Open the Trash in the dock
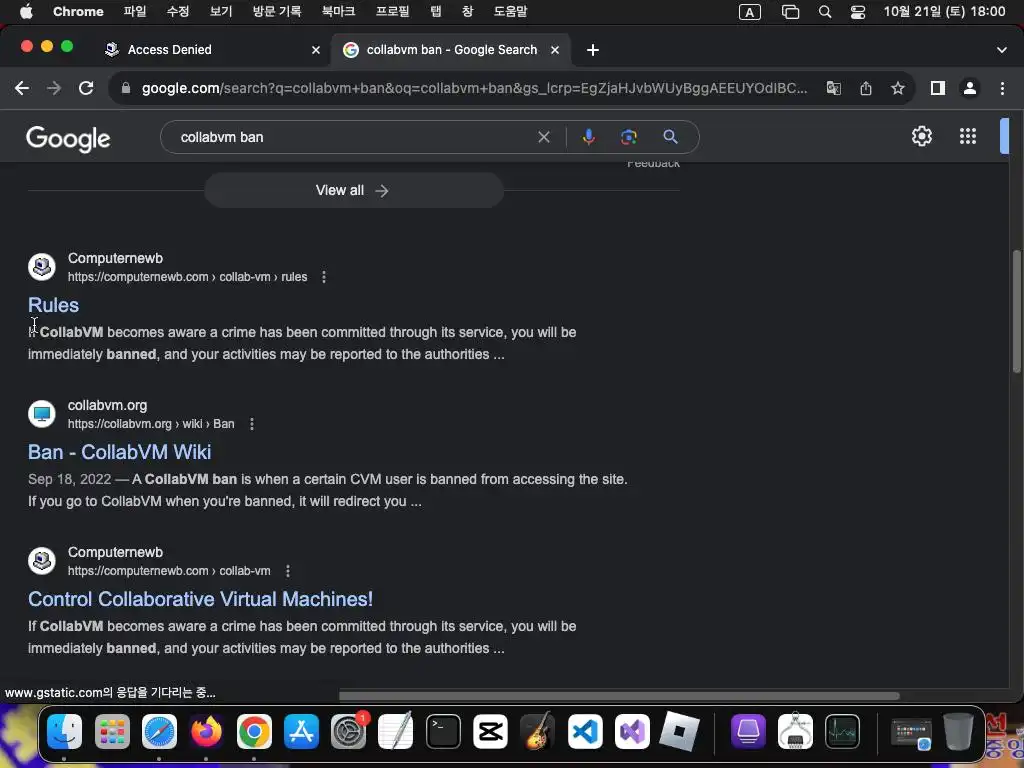1024x768 pixels. tap(958, 731)
